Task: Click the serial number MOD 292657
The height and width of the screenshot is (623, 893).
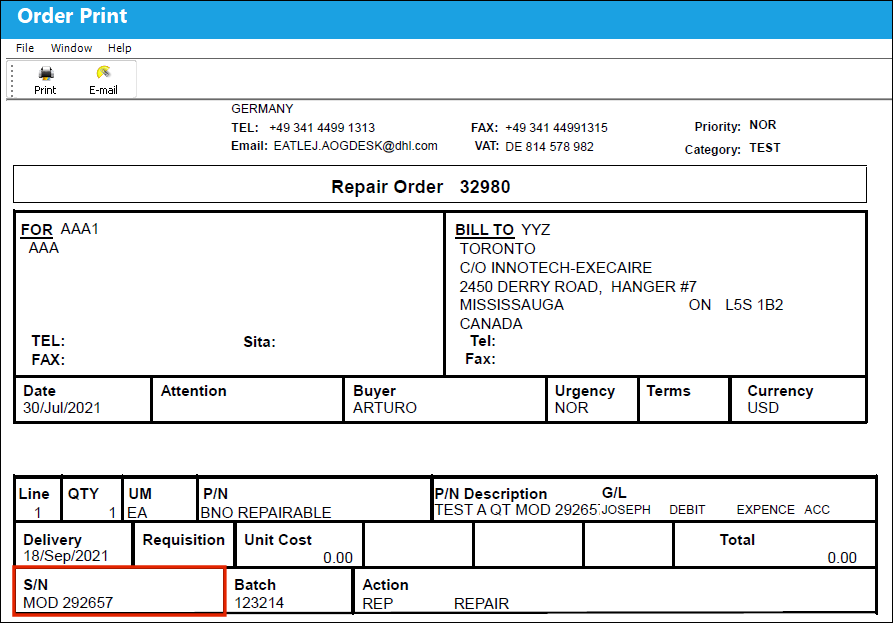Action: (68, 602)
